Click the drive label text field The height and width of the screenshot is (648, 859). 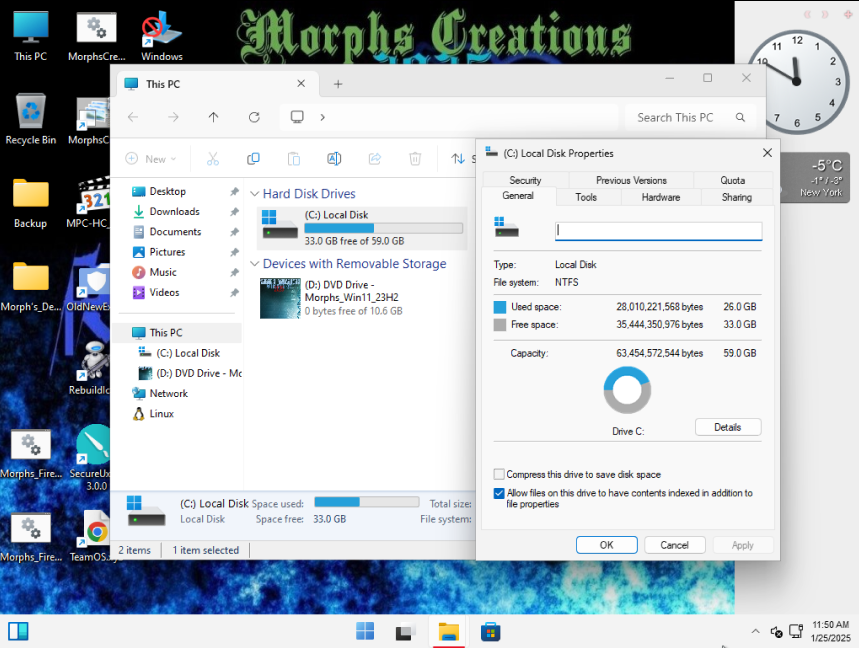click(x=658, y=231)
